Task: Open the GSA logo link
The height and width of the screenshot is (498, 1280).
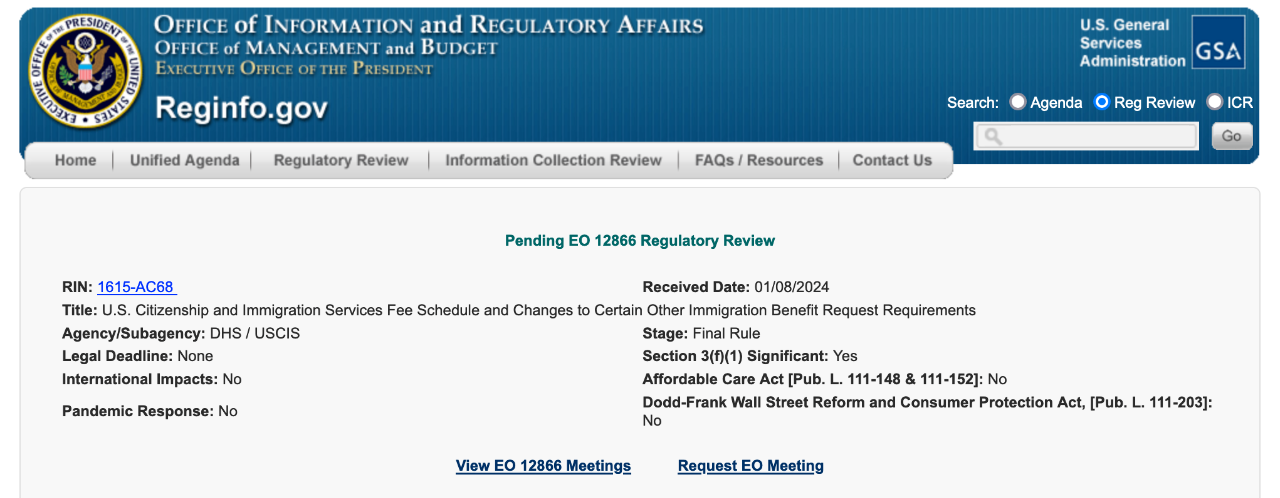Action: [1218, 43]
